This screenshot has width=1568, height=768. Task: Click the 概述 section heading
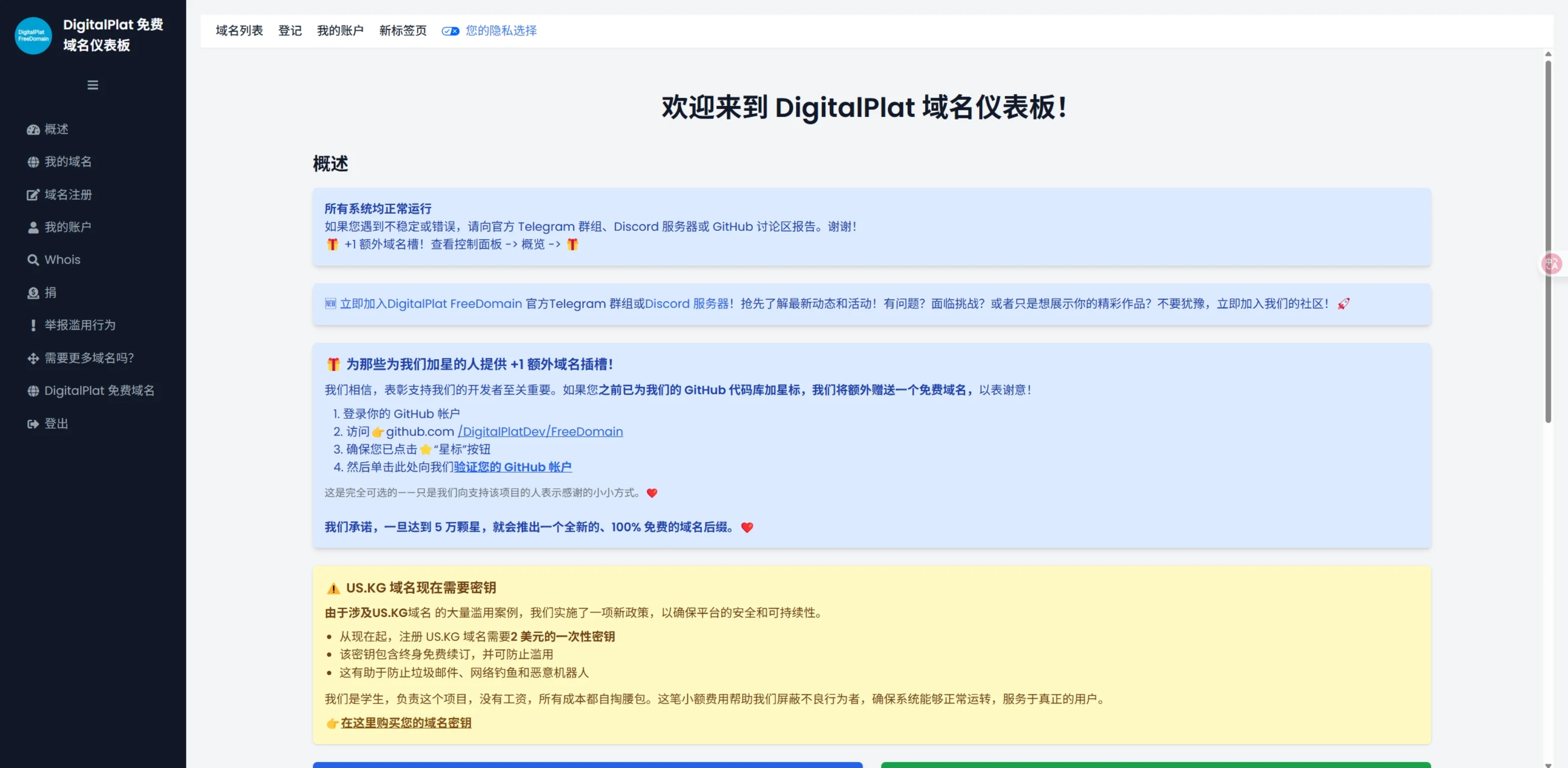tap(331, 164)
